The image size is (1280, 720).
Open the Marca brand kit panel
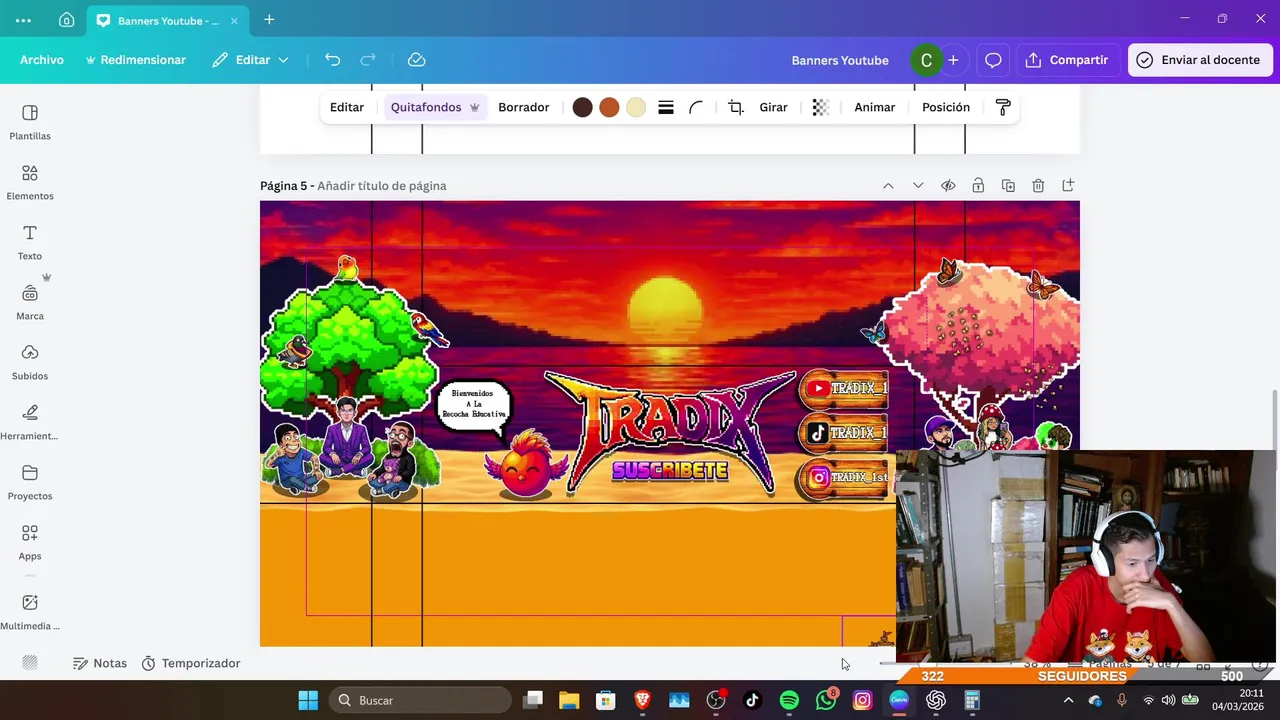point(30,302)
